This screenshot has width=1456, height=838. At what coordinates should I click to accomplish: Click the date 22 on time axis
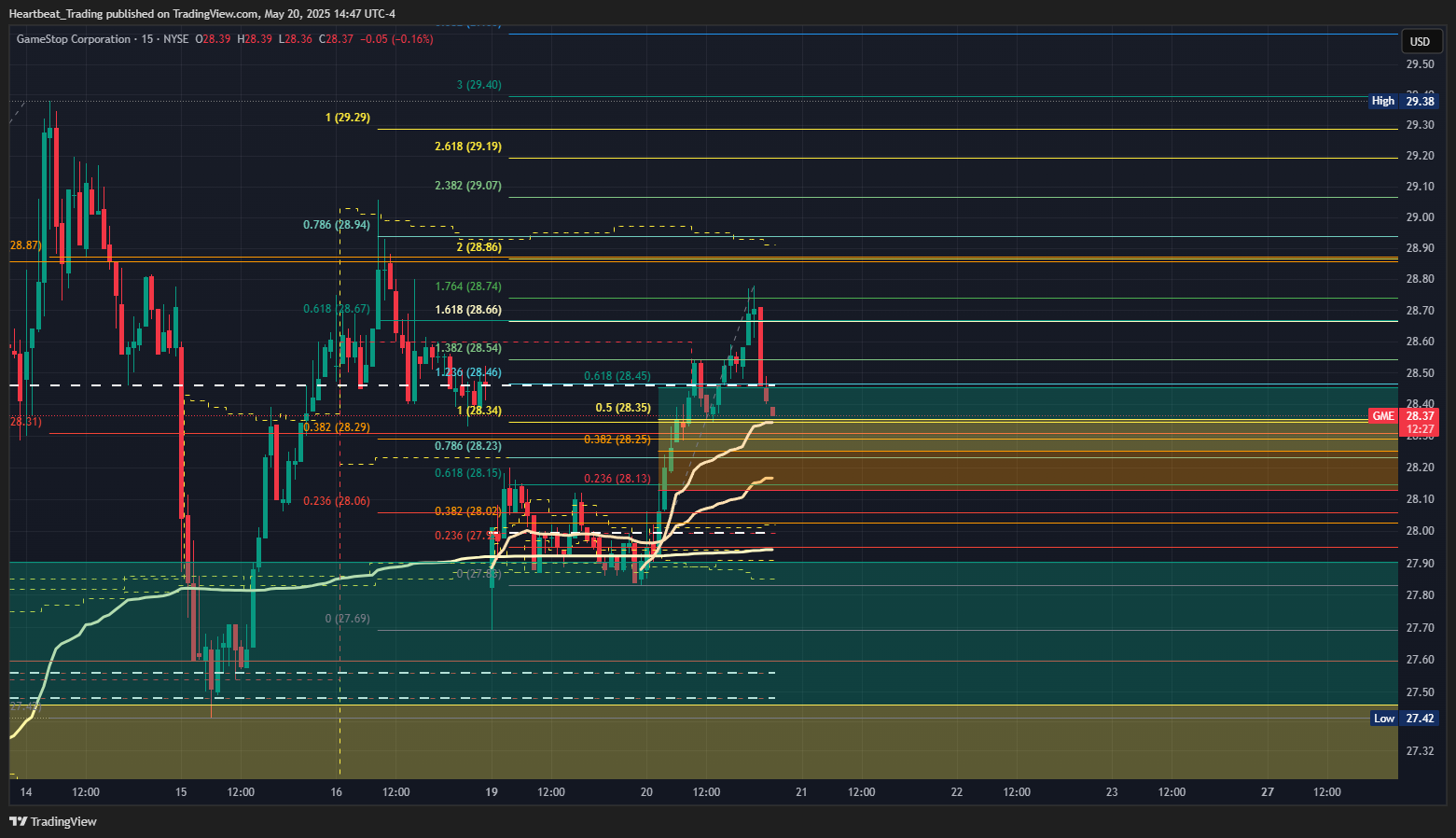pos(957,792)
